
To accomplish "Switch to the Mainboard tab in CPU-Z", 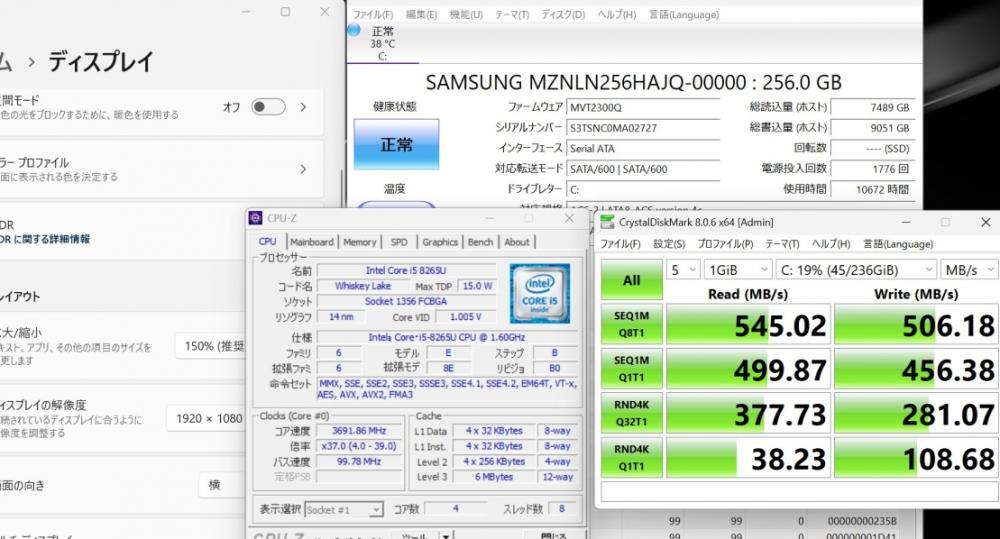I will [312, 242].
